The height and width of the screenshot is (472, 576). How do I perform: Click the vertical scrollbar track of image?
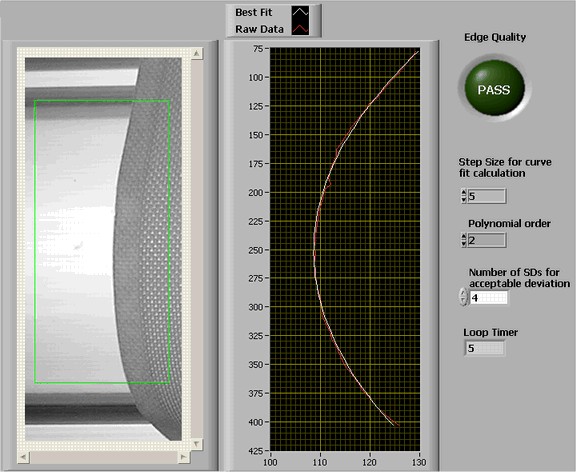pos(197,249)
